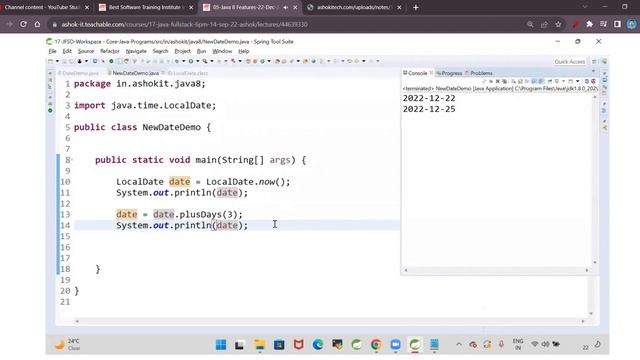Image resolution: width=640 pixels, height=360 pixels.
Task: Open a new browser tab with plus button
Action: pyautogui.click(x=416, y=7)
